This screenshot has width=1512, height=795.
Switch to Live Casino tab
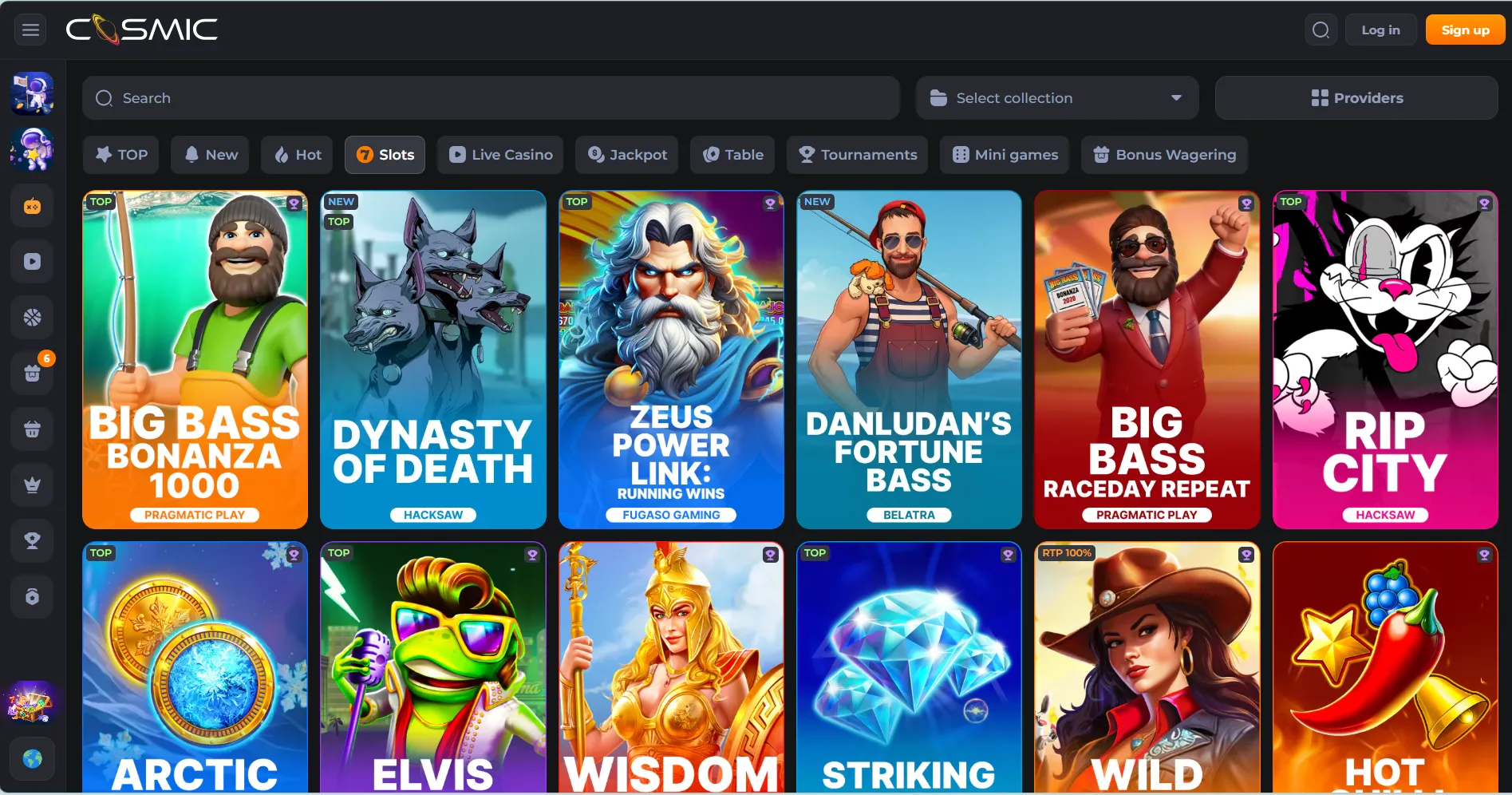click(500, 155)
